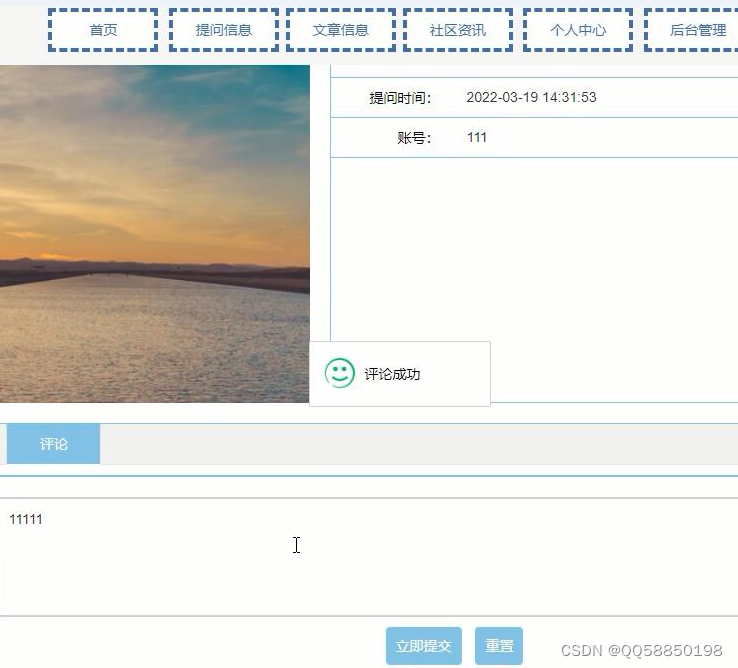This screenshot has height=668, width=738.
Task: Click the account value 111
Action: (x=477, y=137)
